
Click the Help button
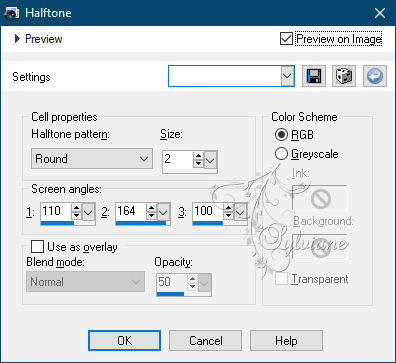tap(286, 341)
